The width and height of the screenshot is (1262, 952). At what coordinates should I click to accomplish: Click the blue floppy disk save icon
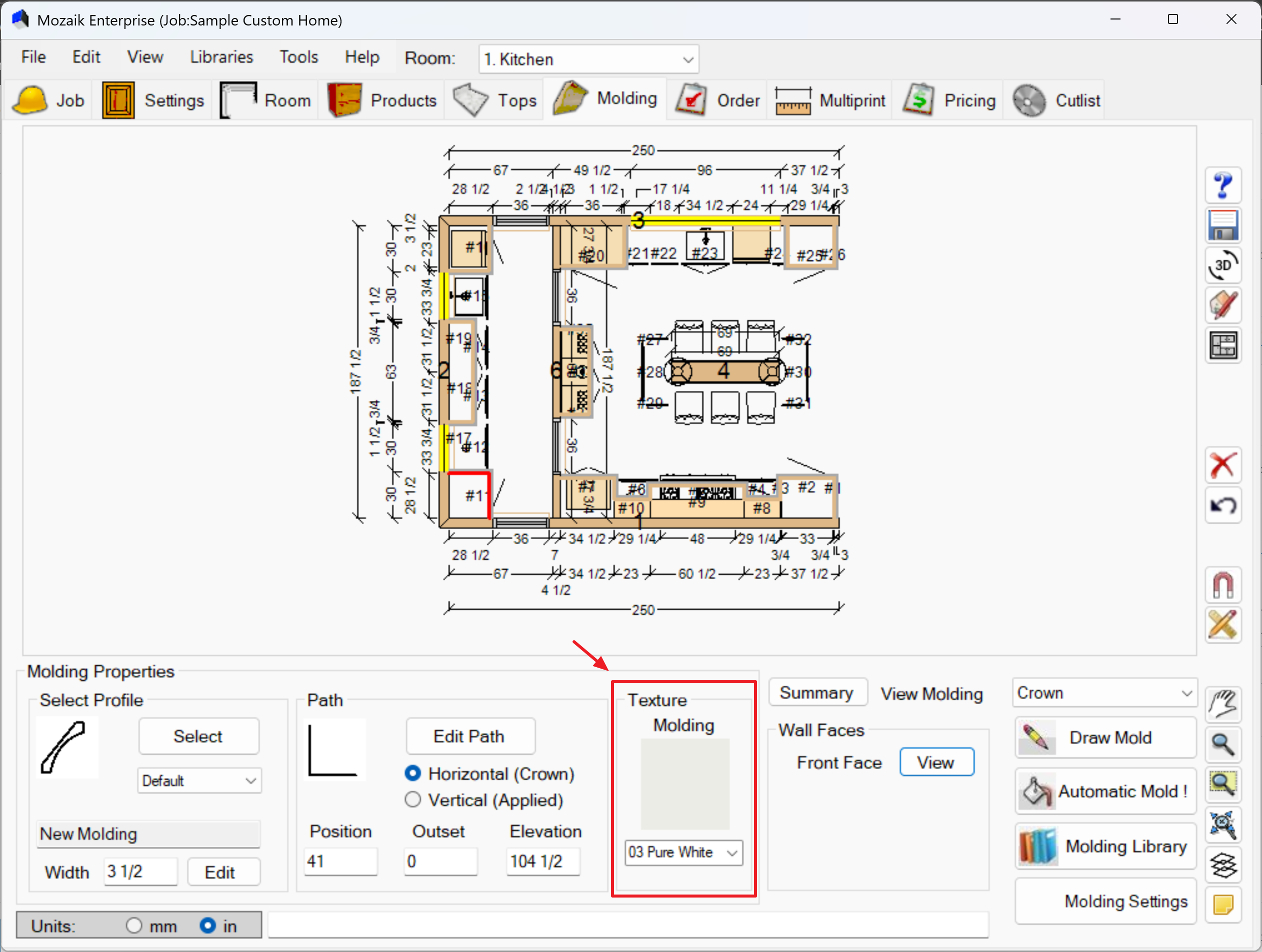point(1222,225)
